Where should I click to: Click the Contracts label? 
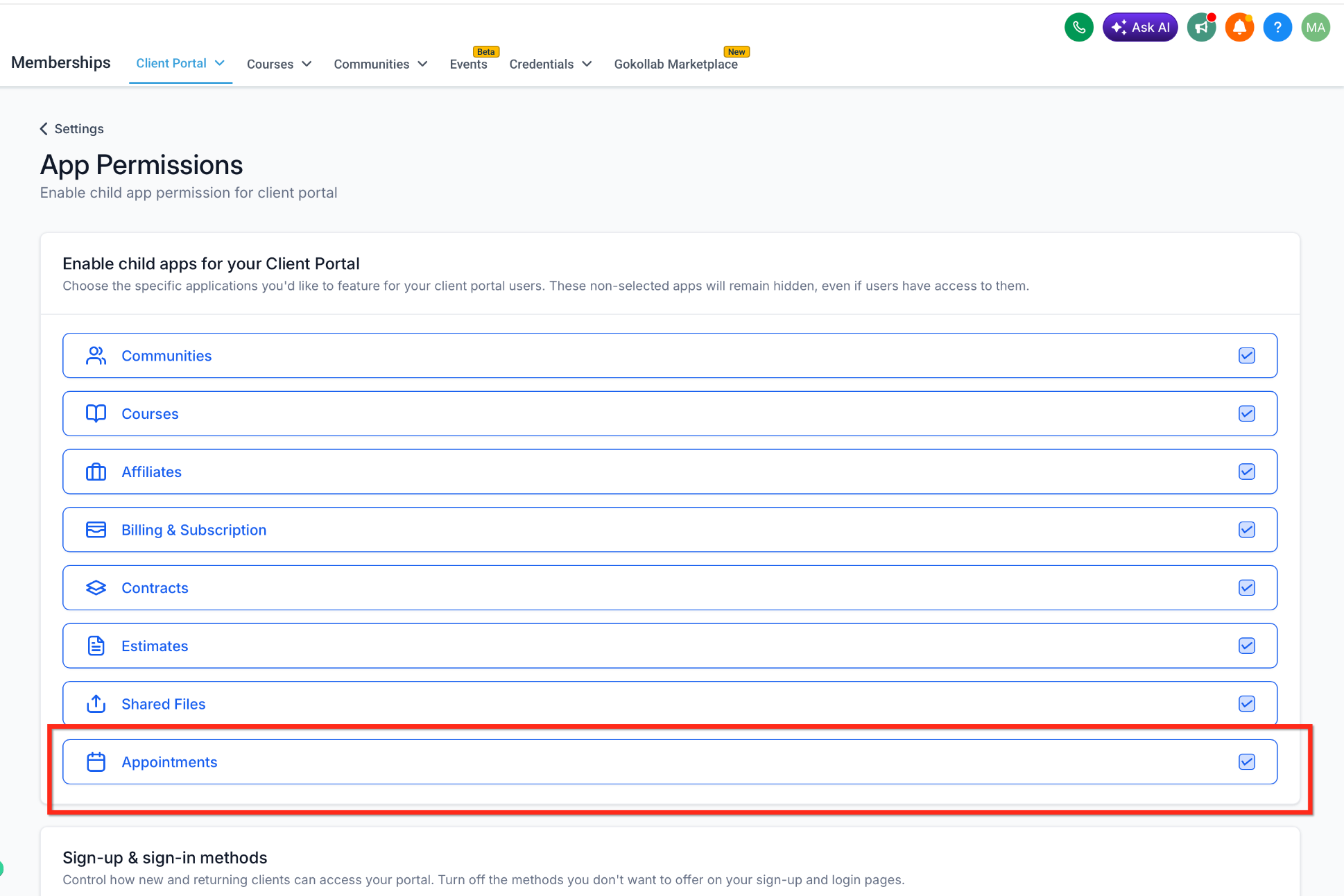pyautogui.click(x=155, y=588)
